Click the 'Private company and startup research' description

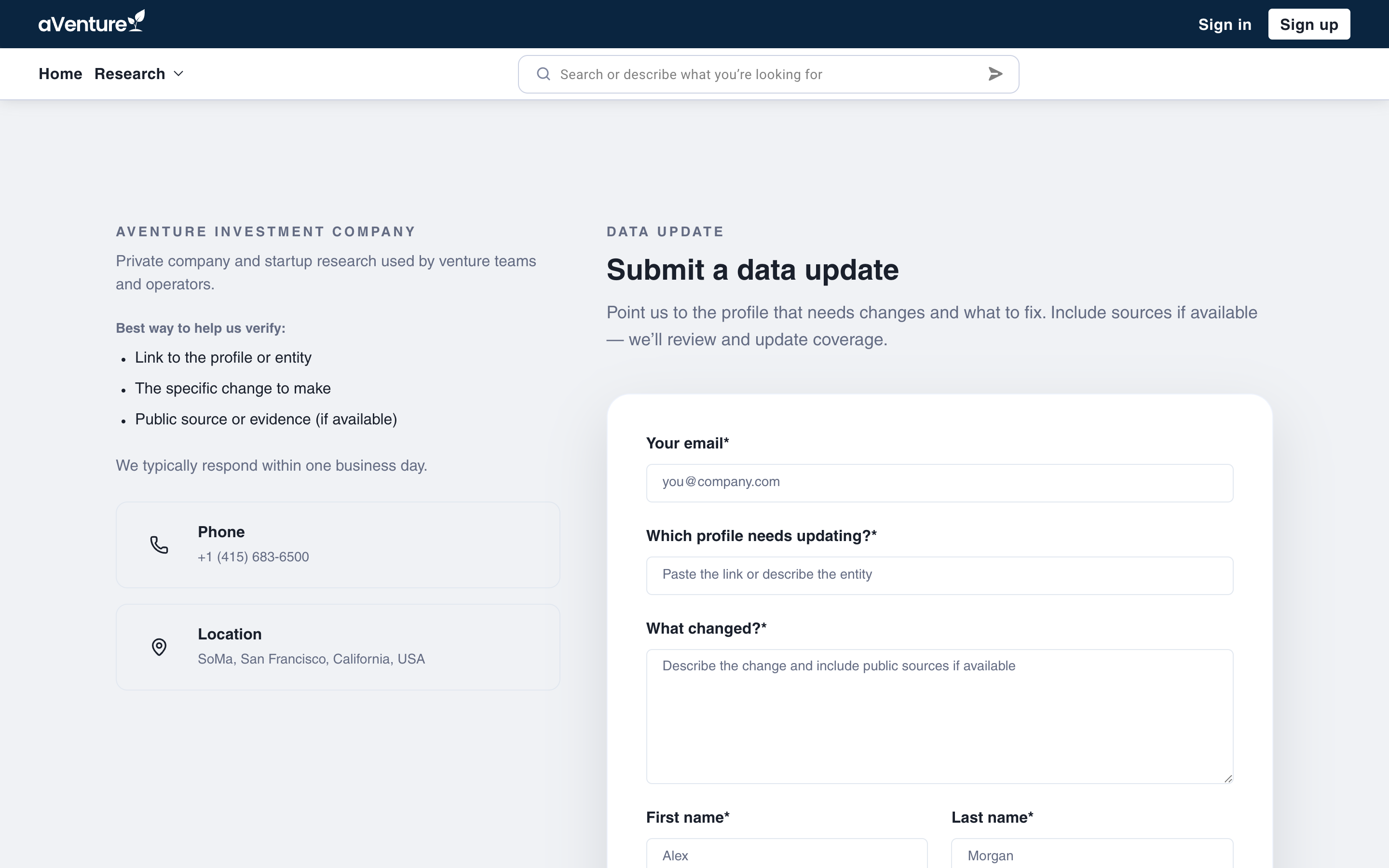[x=326, y=272]
